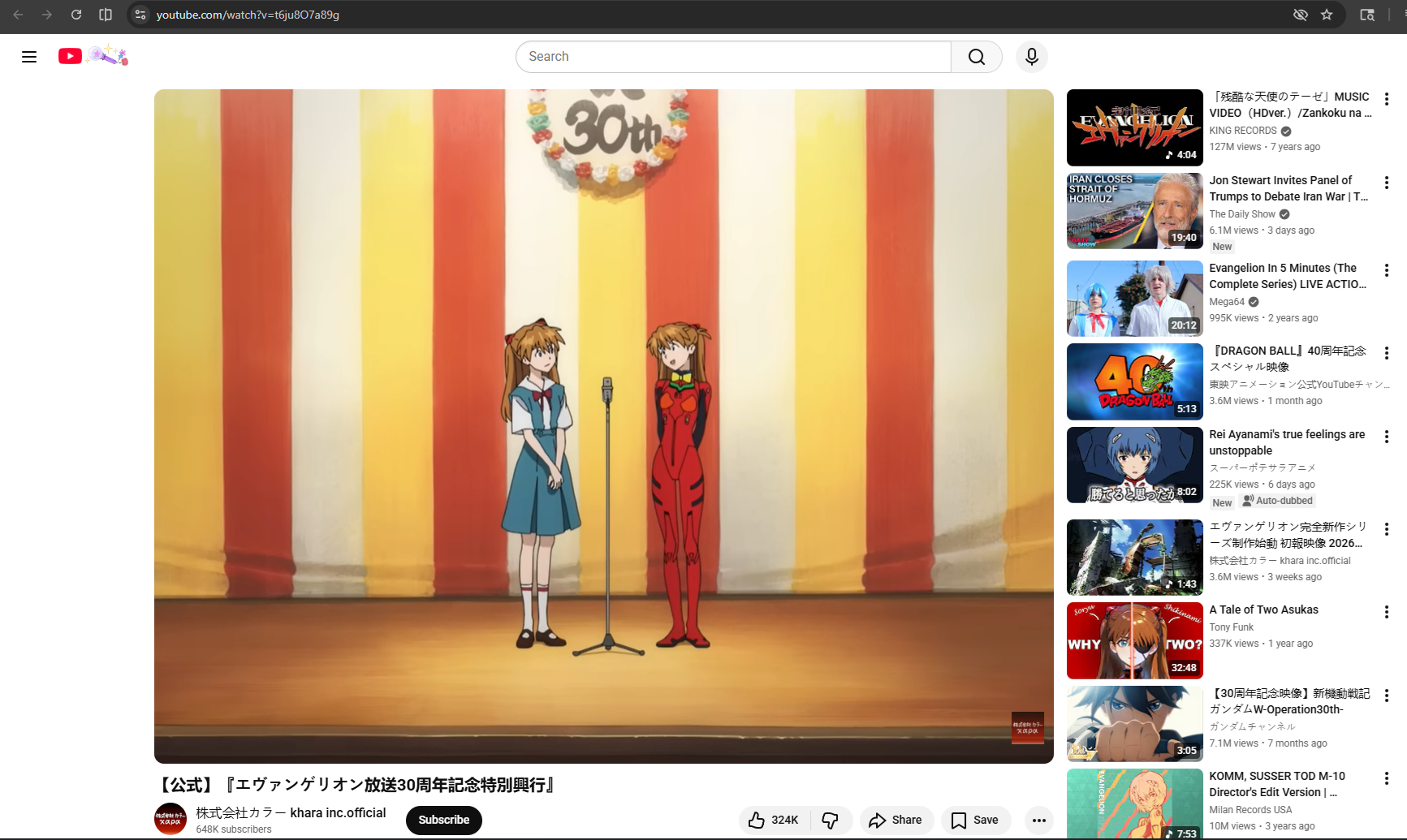Open the Strait of Hormuz 19:40 thumbnail

click(1135, 211)
